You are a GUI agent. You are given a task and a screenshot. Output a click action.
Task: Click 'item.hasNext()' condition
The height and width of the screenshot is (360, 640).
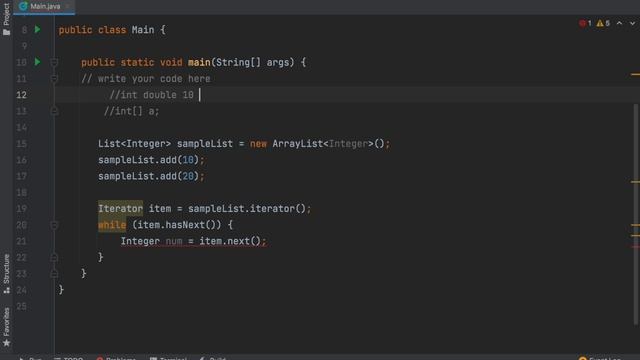pyautogui.click(x=176, y=225)
